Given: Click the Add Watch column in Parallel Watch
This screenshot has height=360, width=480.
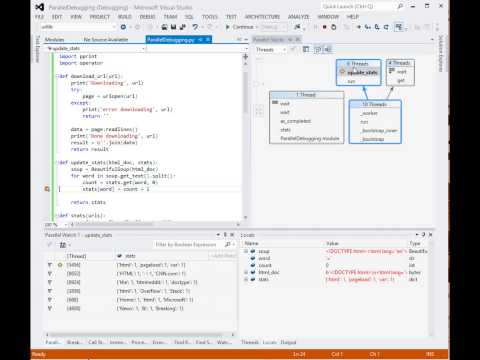Looking at the screenshot, I should pyautogui.click(x=223, y=256).
